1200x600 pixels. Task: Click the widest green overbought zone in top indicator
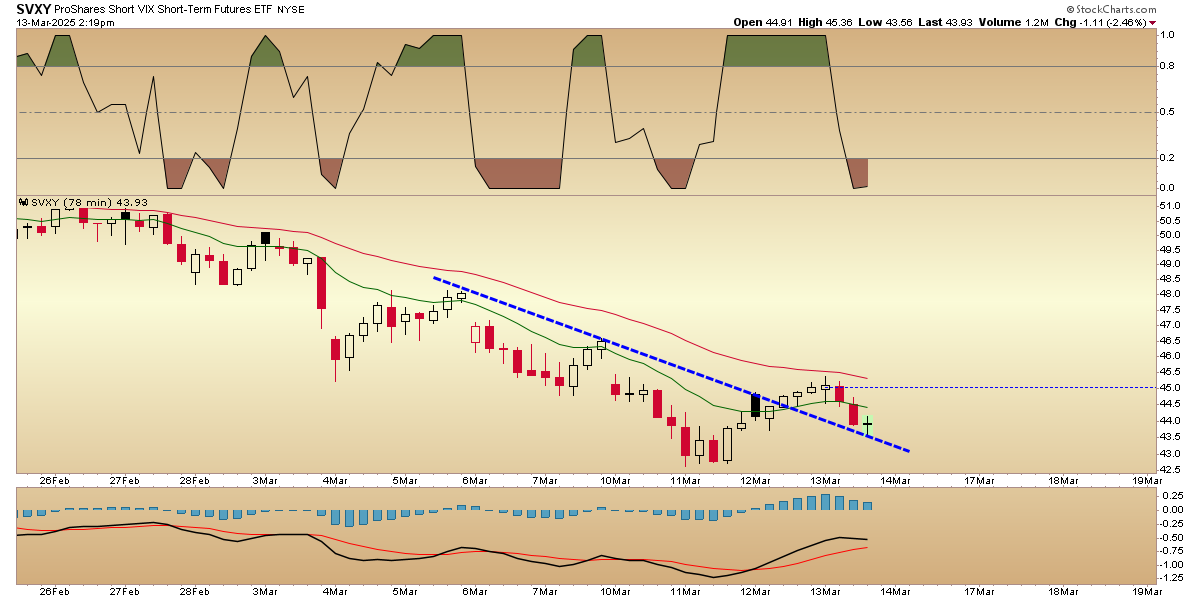pyautogui.click(x=776, y=50)
